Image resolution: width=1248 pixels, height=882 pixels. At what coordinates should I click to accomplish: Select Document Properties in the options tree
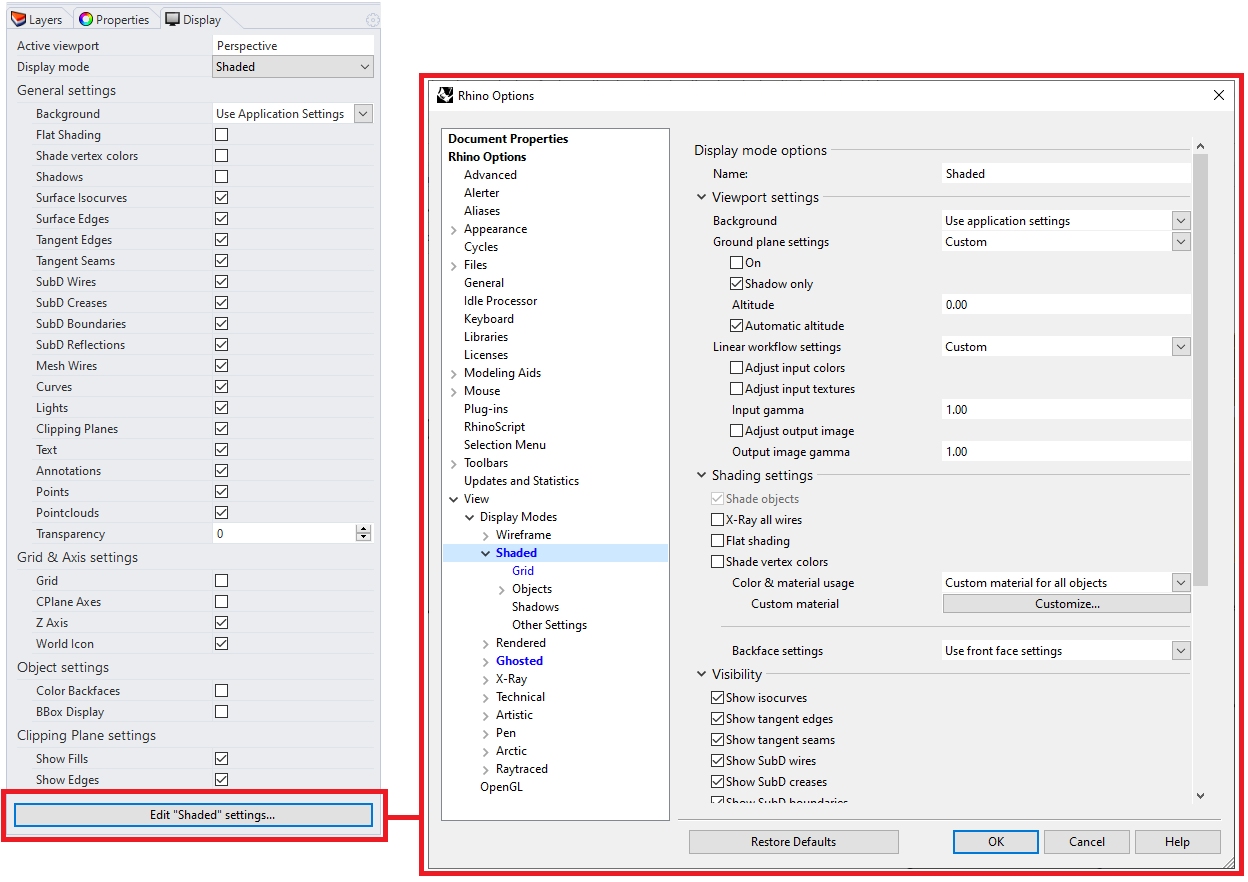click(508, 139)
